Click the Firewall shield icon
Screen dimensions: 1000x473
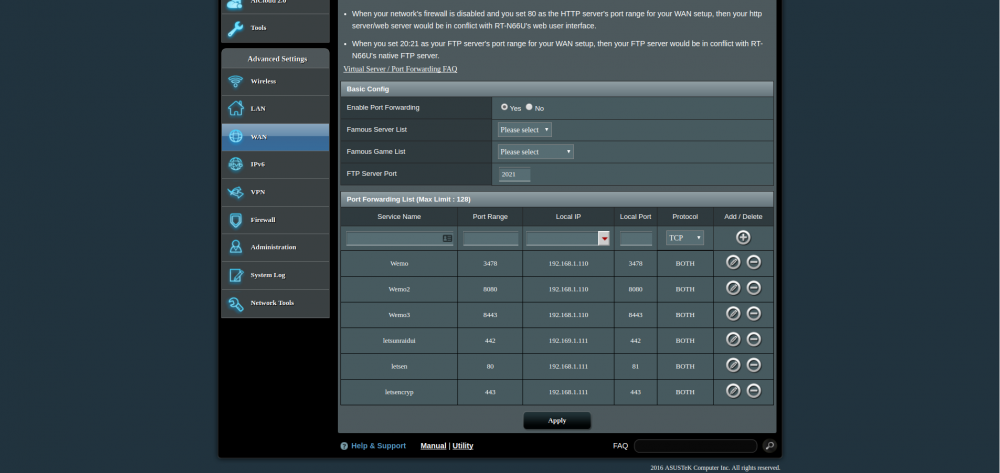pyautogui.click(x=236, y=220)
